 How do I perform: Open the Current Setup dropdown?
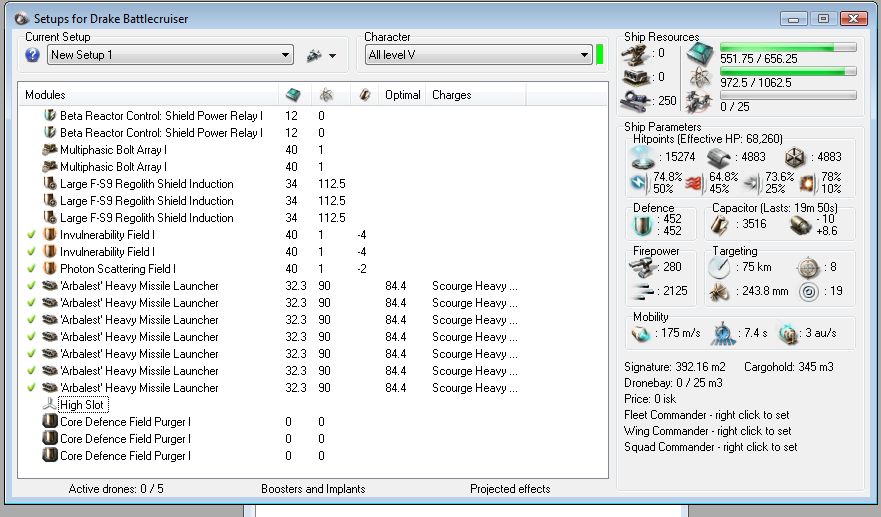(170, 55)
